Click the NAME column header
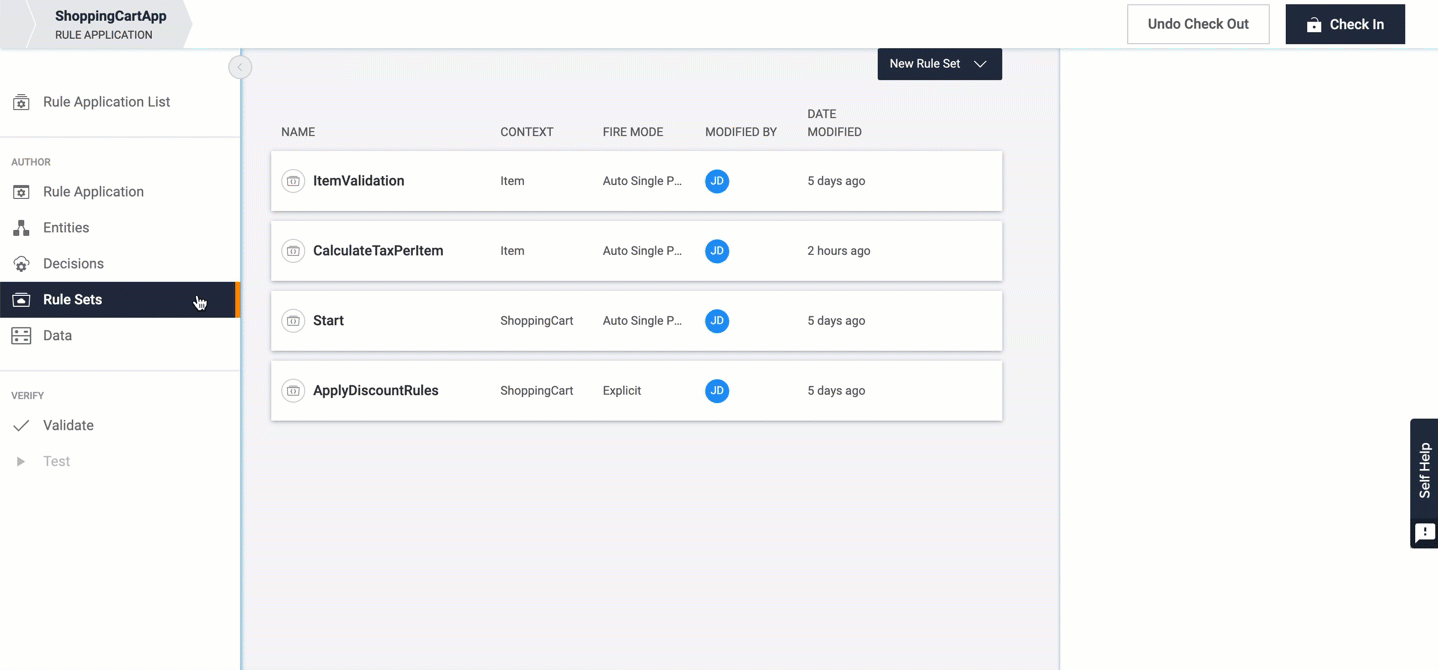Screen dimensions: 1438x670 (298, 132)
